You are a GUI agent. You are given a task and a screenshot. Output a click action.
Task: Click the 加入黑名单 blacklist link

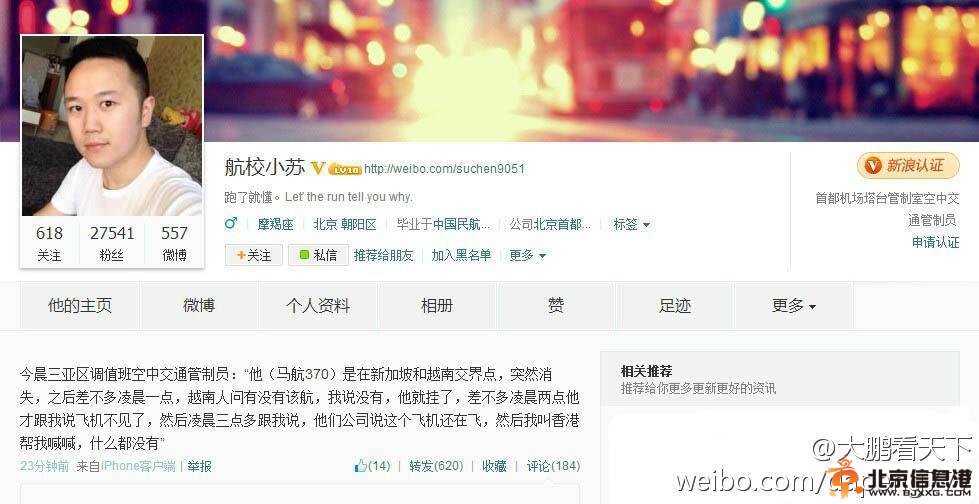pyautogui.click(x=461, y=255)
